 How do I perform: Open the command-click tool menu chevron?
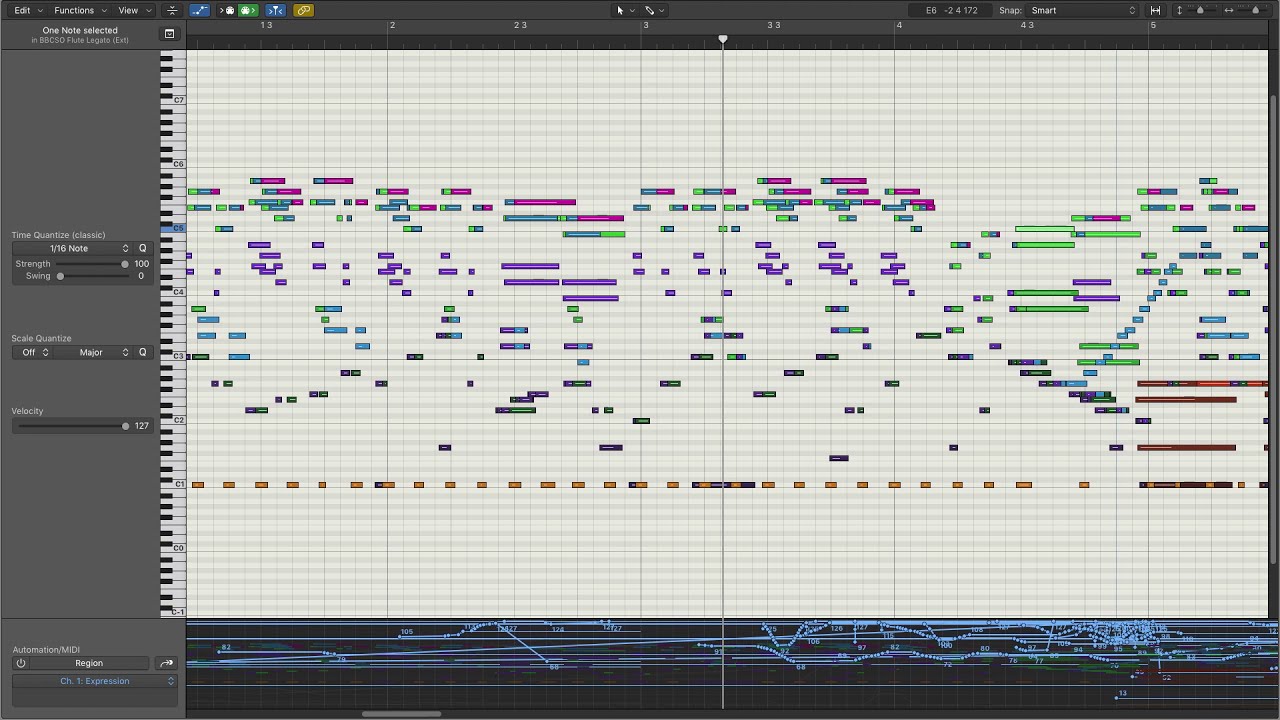point(662,10)
